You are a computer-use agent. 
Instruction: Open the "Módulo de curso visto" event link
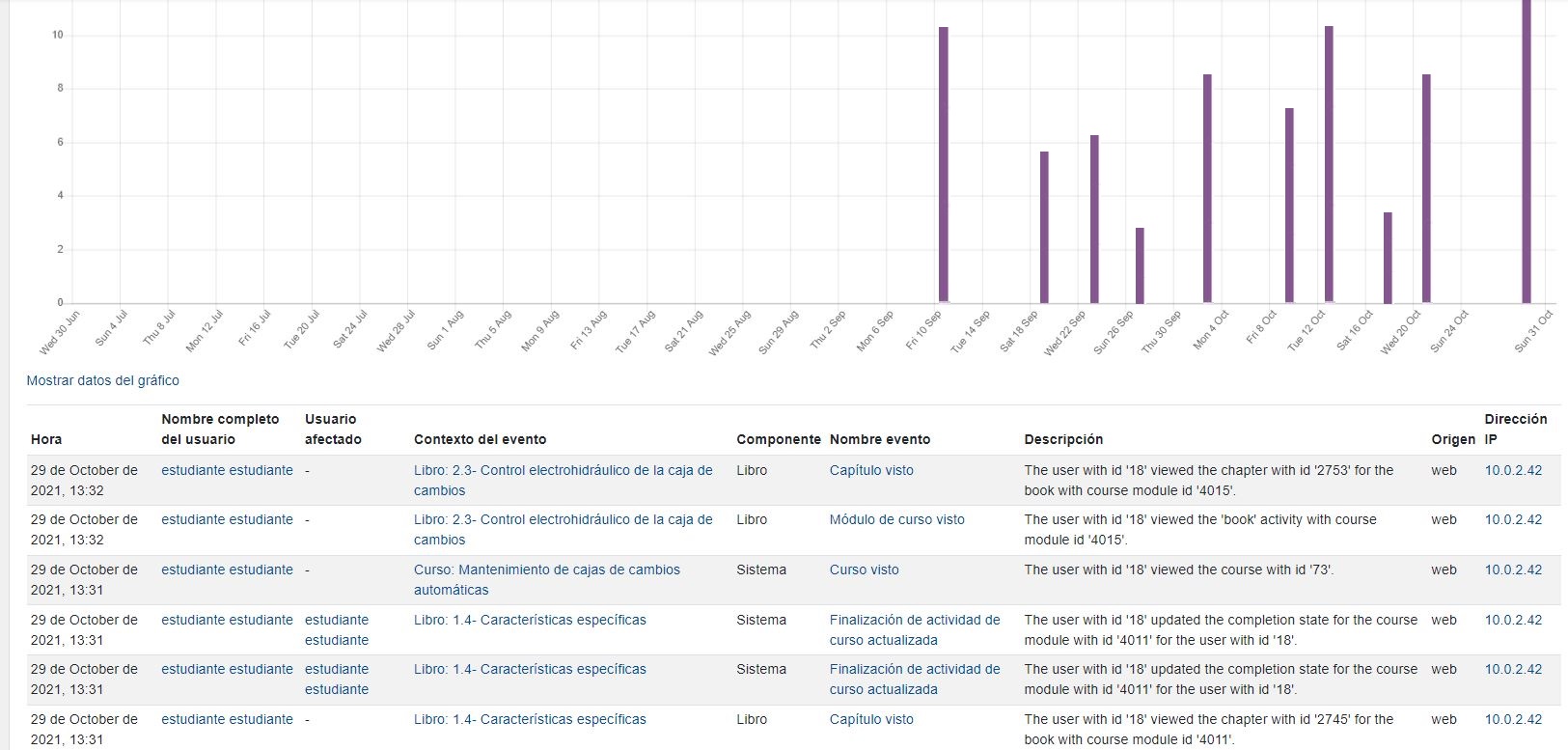[x=896, y=519]
